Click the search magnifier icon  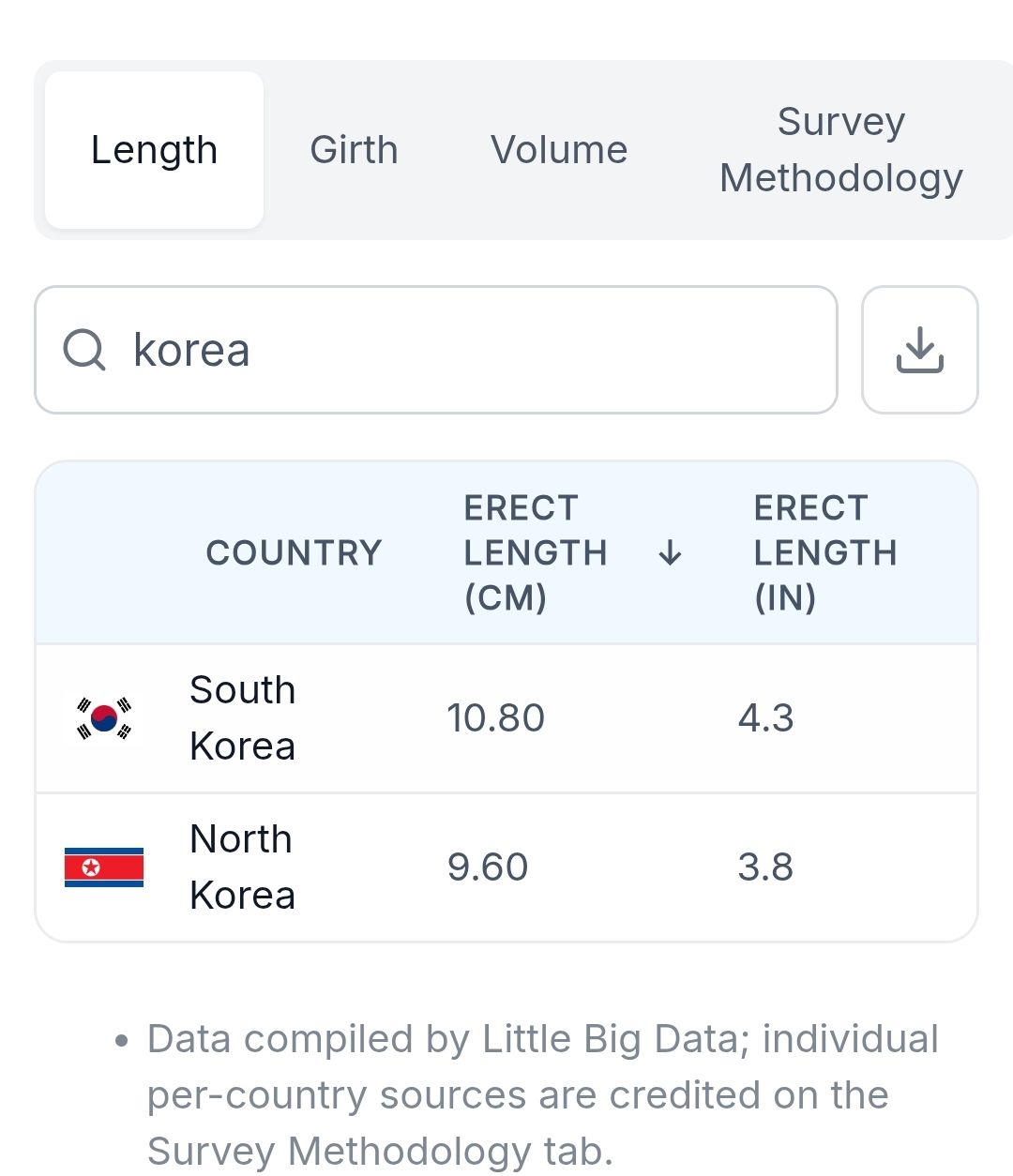[x=84, y=350]
